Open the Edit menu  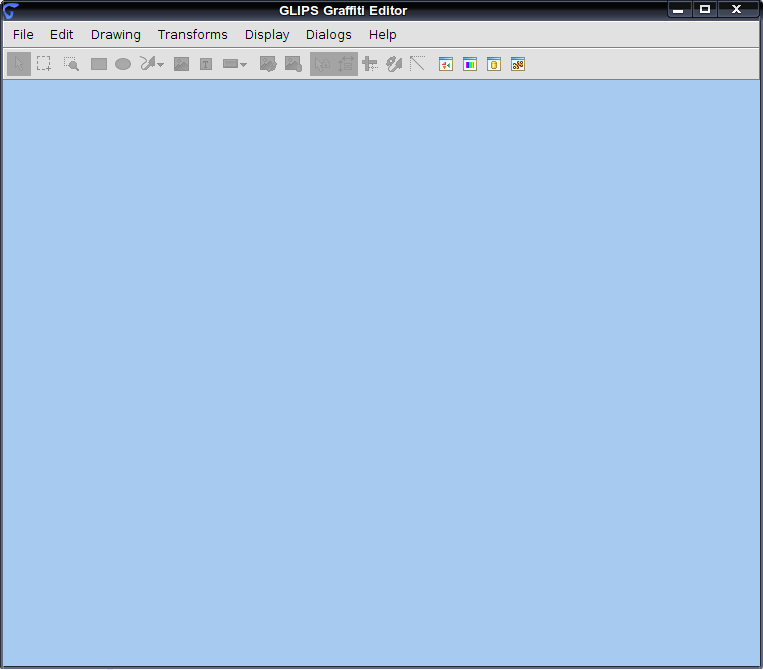point(61,35)
